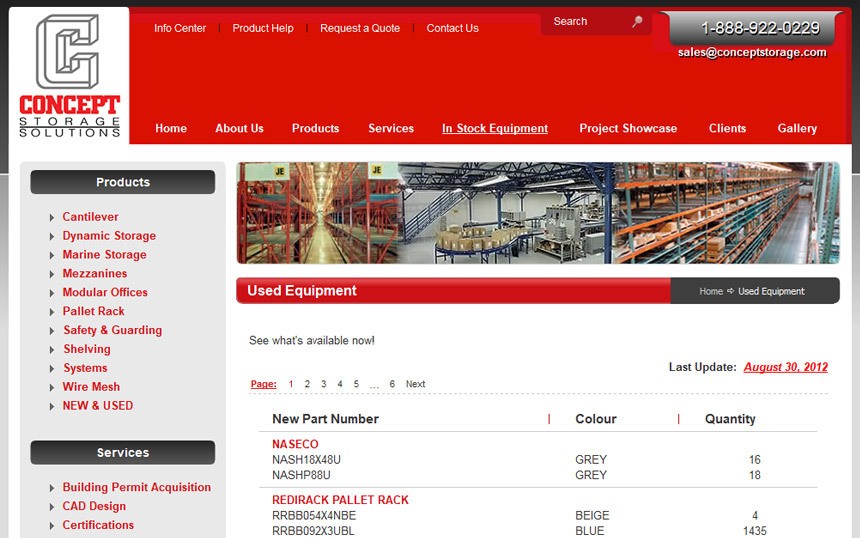860x538 pixels.
Task: Open the Info Center link
Action: pos(180,28)
